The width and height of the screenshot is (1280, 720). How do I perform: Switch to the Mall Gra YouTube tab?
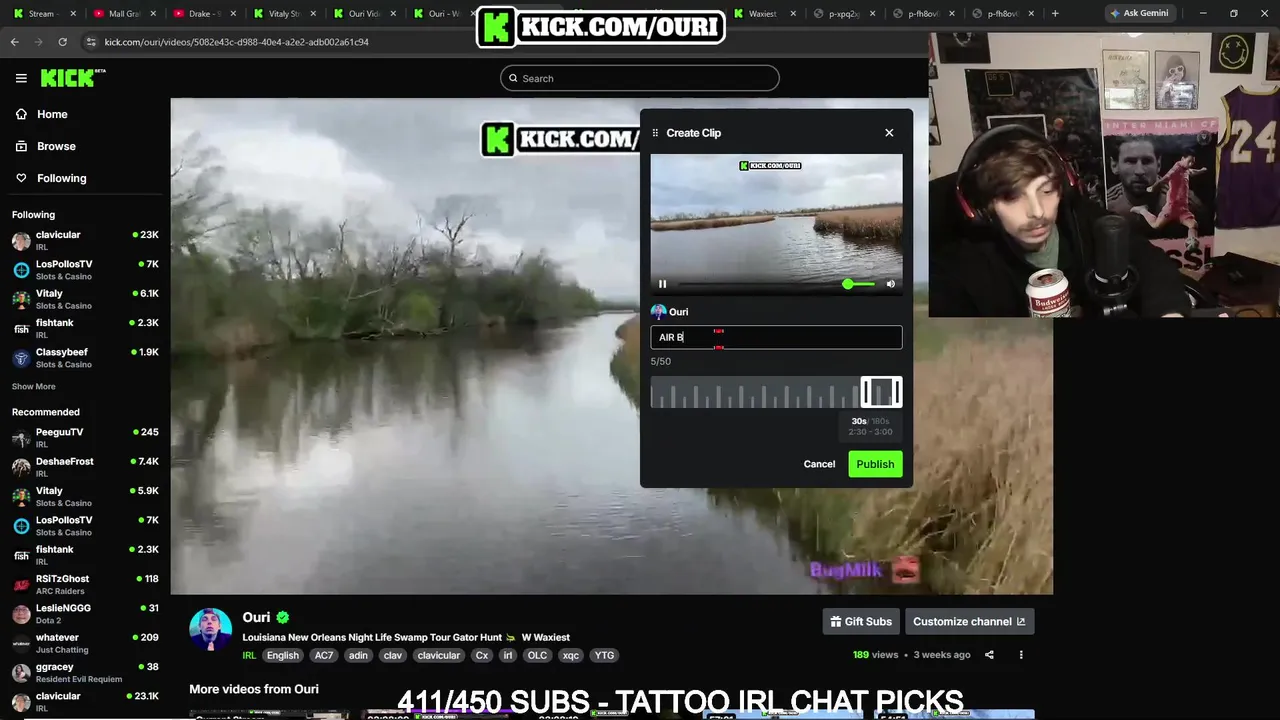[x=122, y=14]
